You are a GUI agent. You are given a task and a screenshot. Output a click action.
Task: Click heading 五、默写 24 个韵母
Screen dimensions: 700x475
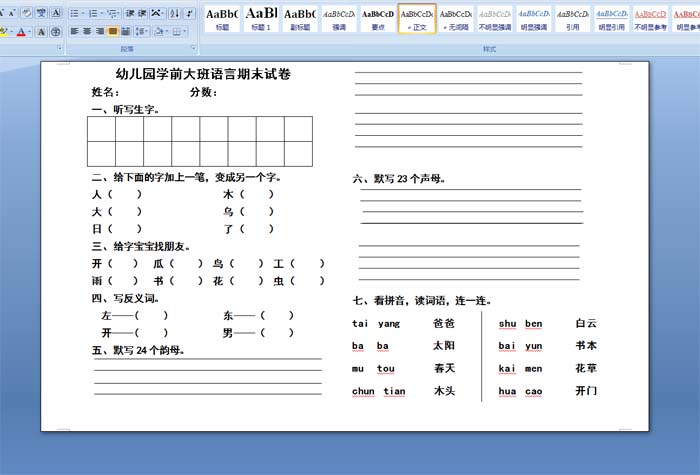[x=138, y=350]
